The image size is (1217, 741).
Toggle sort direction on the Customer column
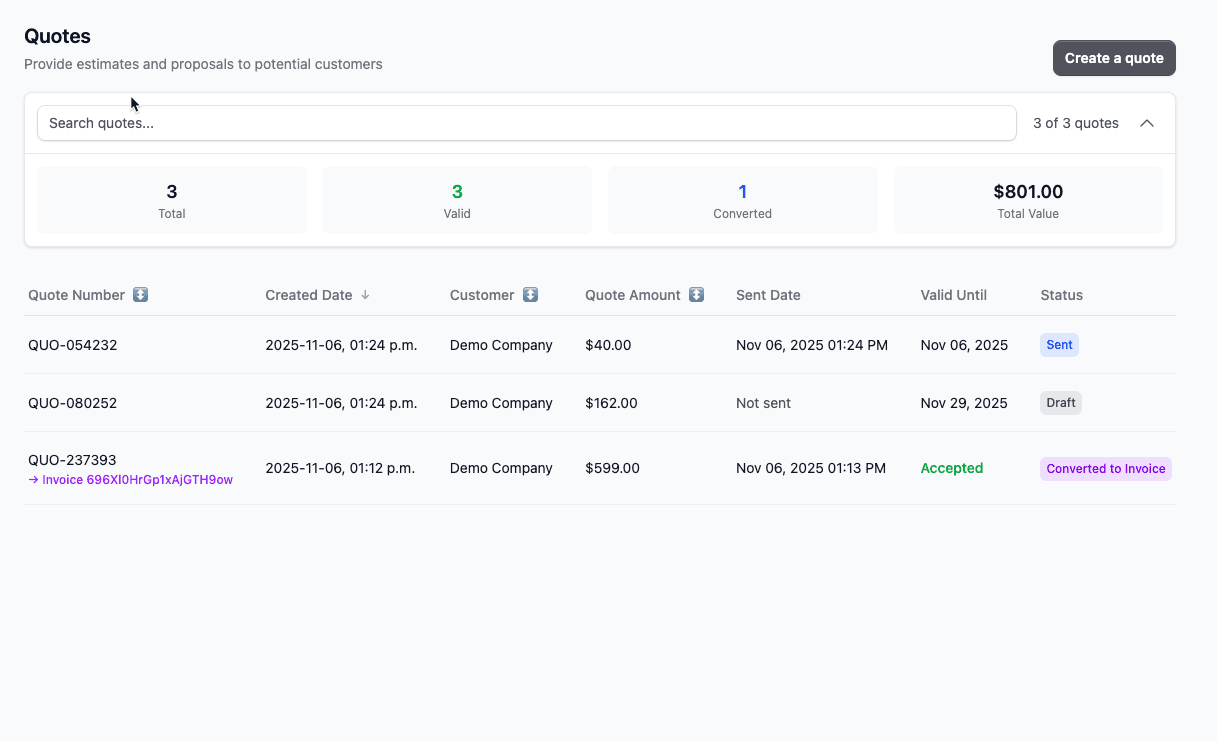point(530,294)
